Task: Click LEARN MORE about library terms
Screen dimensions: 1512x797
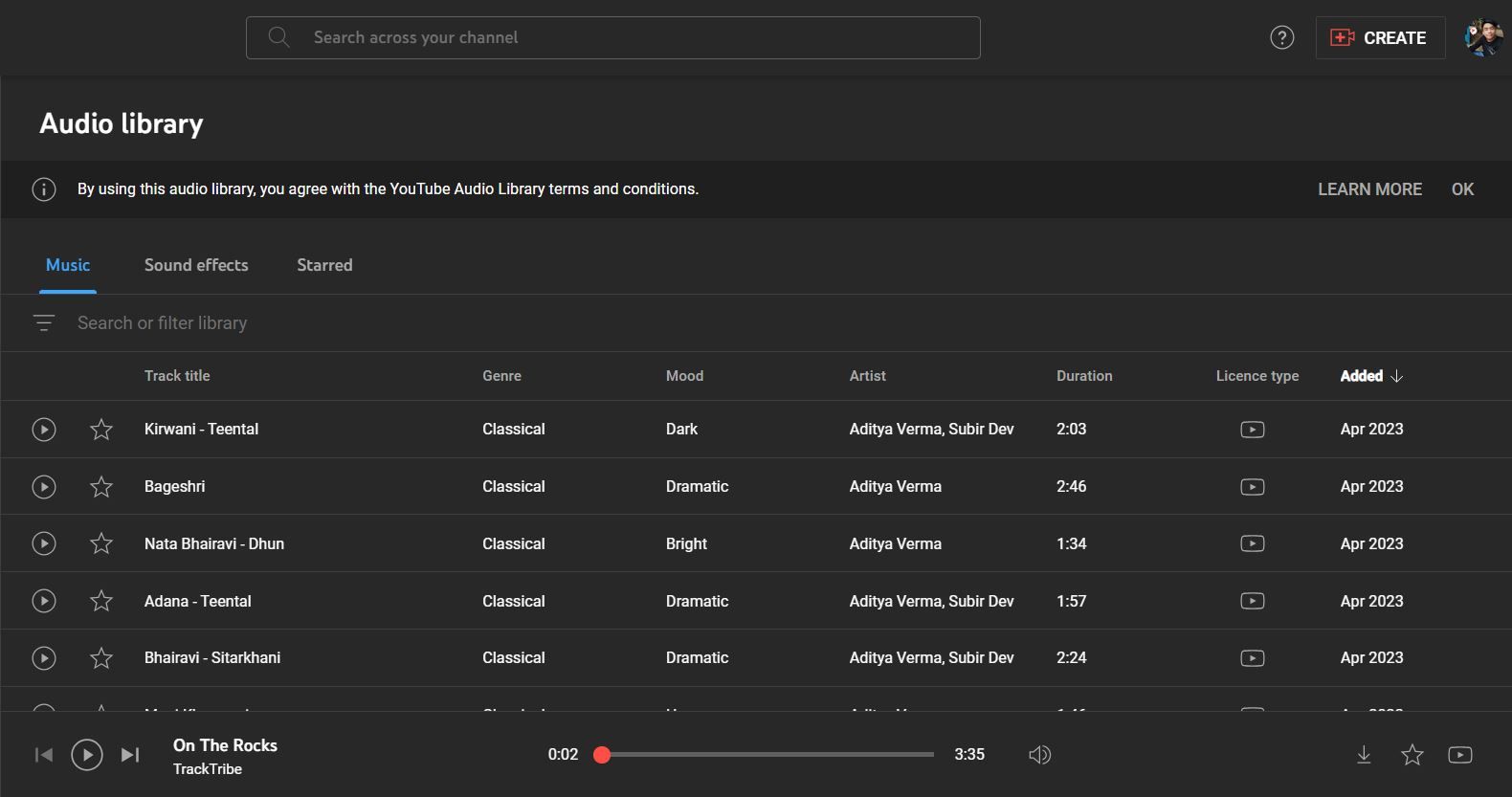Action: [x=1369, y=189]
